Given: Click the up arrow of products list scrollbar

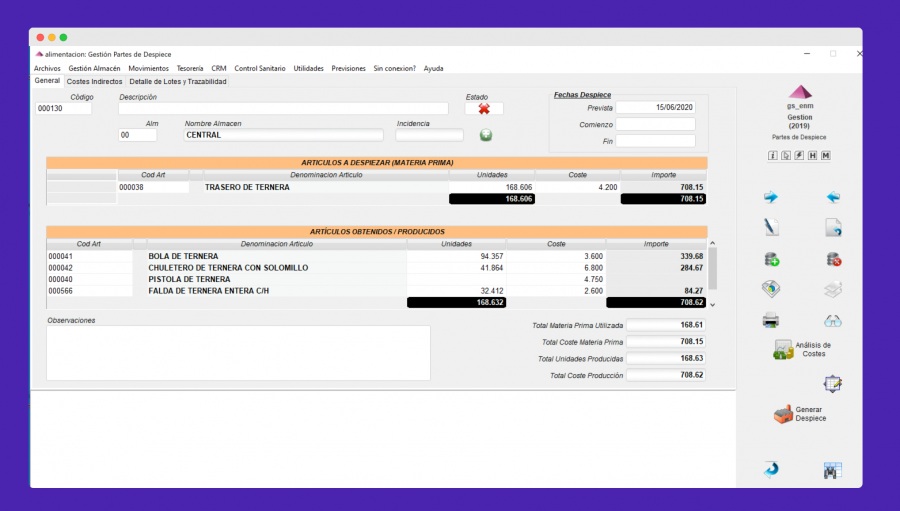Looking at the screenshot, I should (x=712, y=243).
